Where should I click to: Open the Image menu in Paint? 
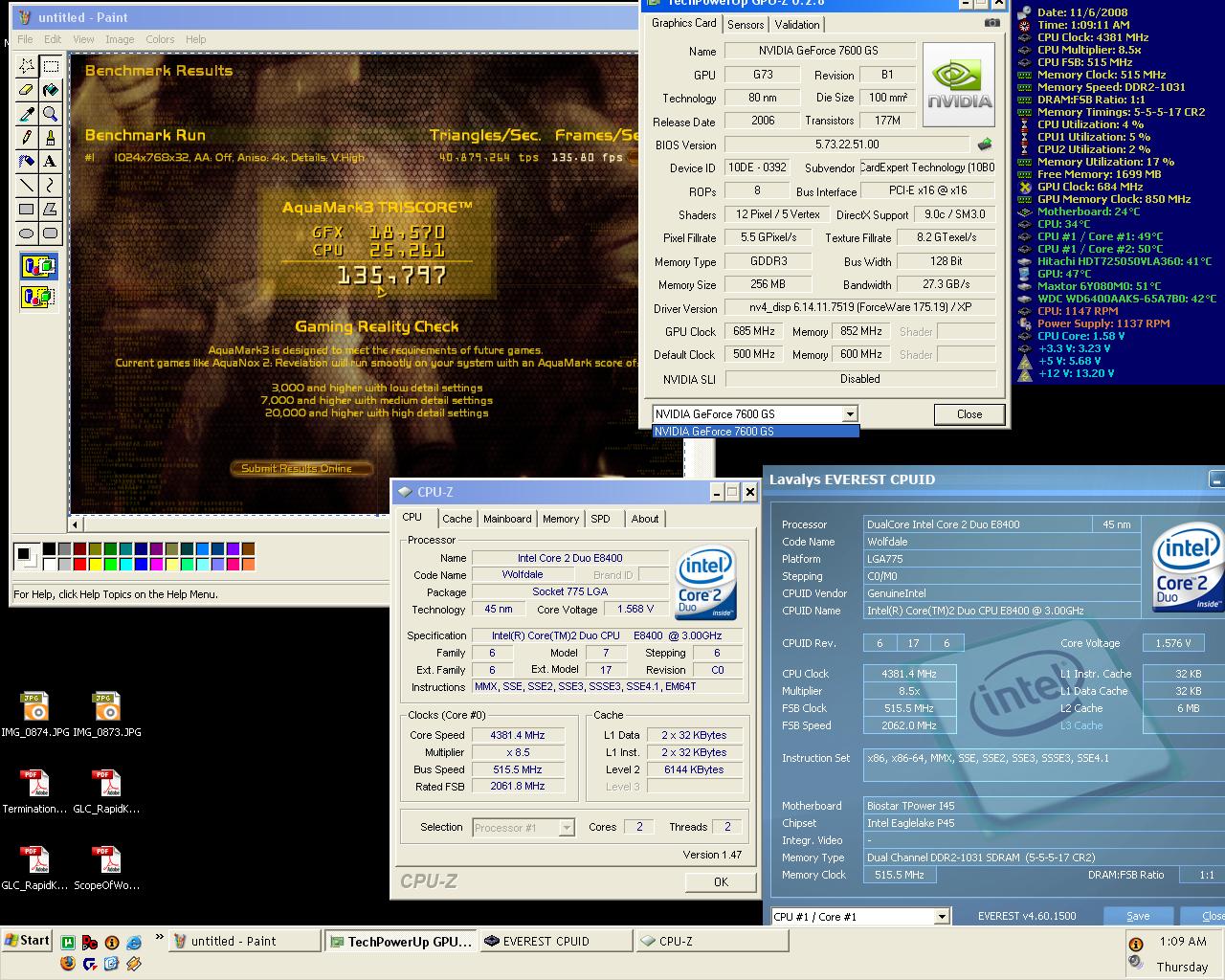point(120,39)
